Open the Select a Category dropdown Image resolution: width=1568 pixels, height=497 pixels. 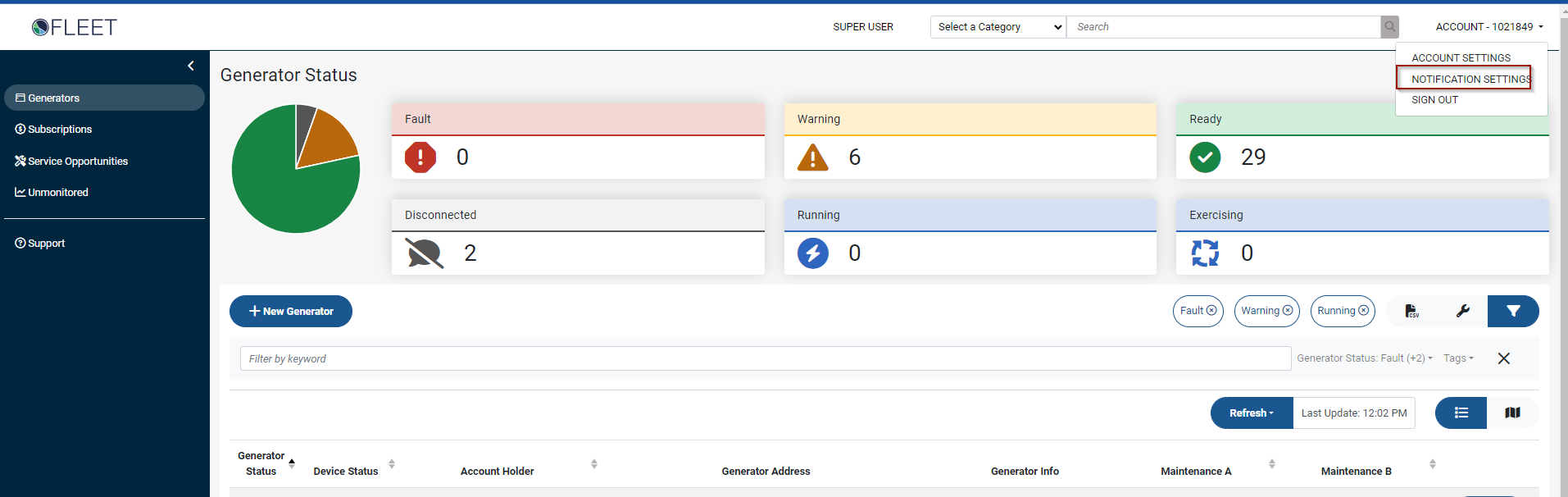coord(998,27)
